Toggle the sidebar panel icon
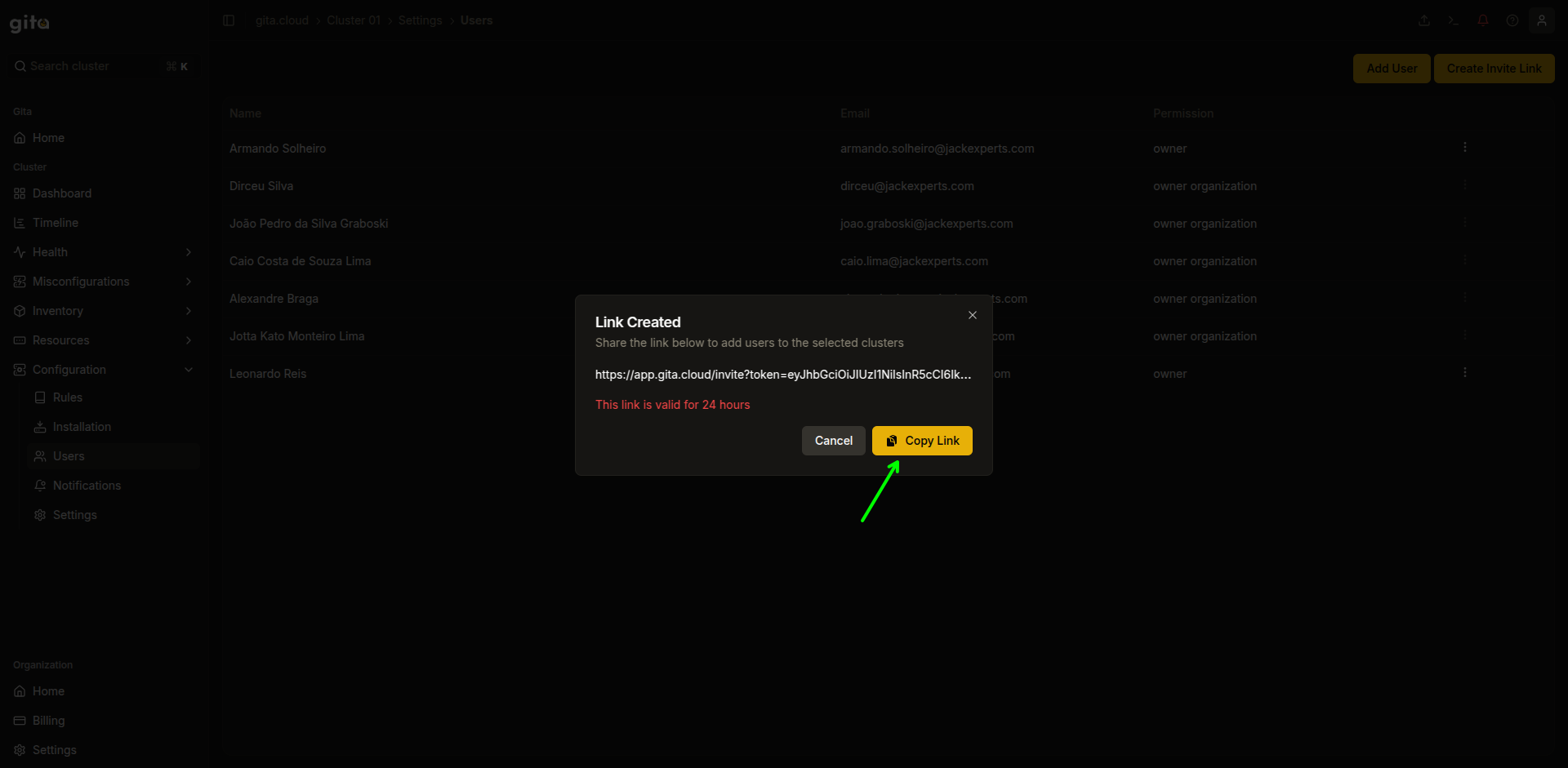The height and width of the screenshot is (768, 1568). 229,20
